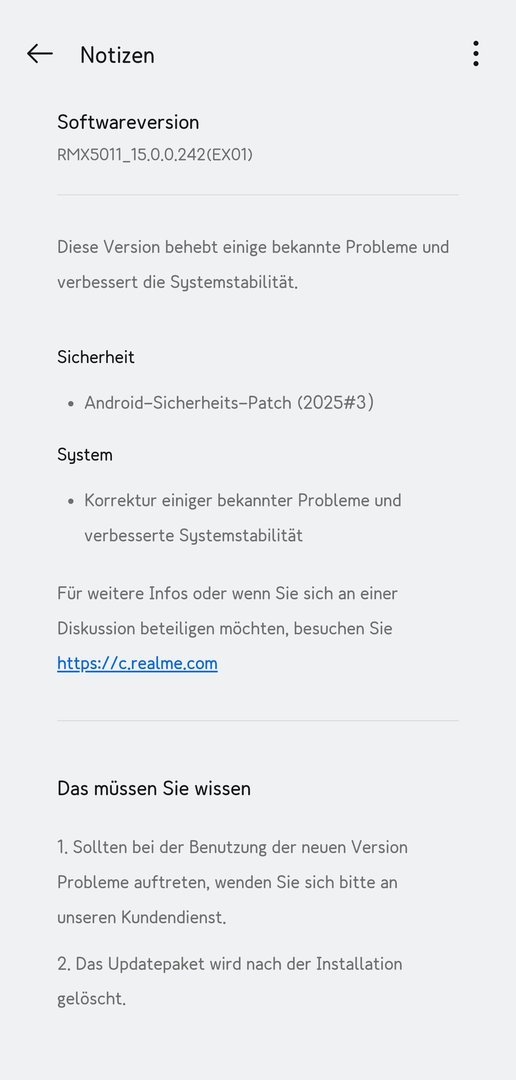Tap the back arrow icon

[40, 54]
